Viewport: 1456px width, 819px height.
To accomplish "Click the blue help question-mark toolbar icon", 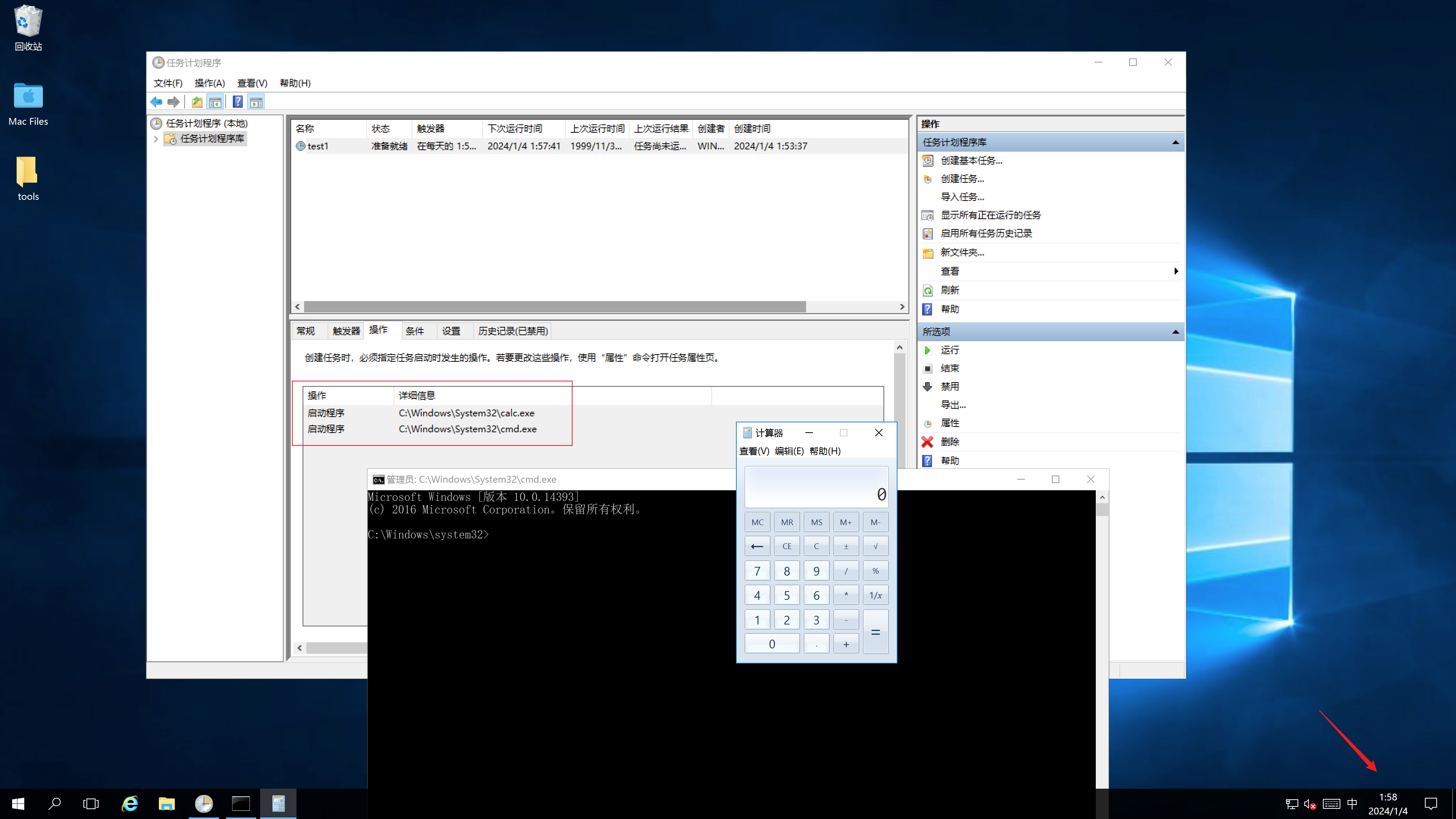I will 238,102.
